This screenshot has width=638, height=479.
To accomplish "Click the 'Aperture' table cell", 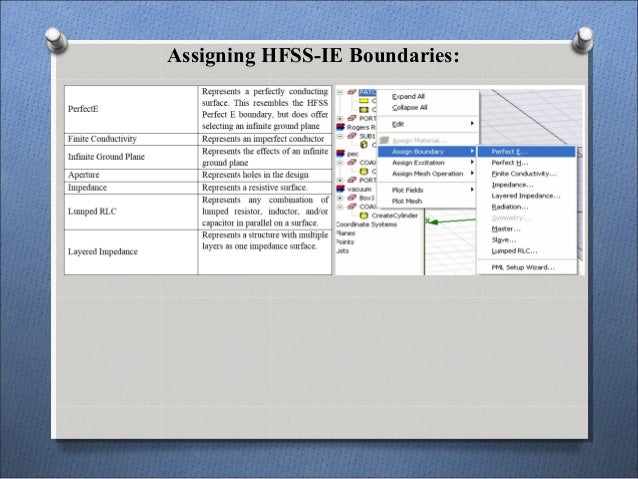I will (131, 175).
